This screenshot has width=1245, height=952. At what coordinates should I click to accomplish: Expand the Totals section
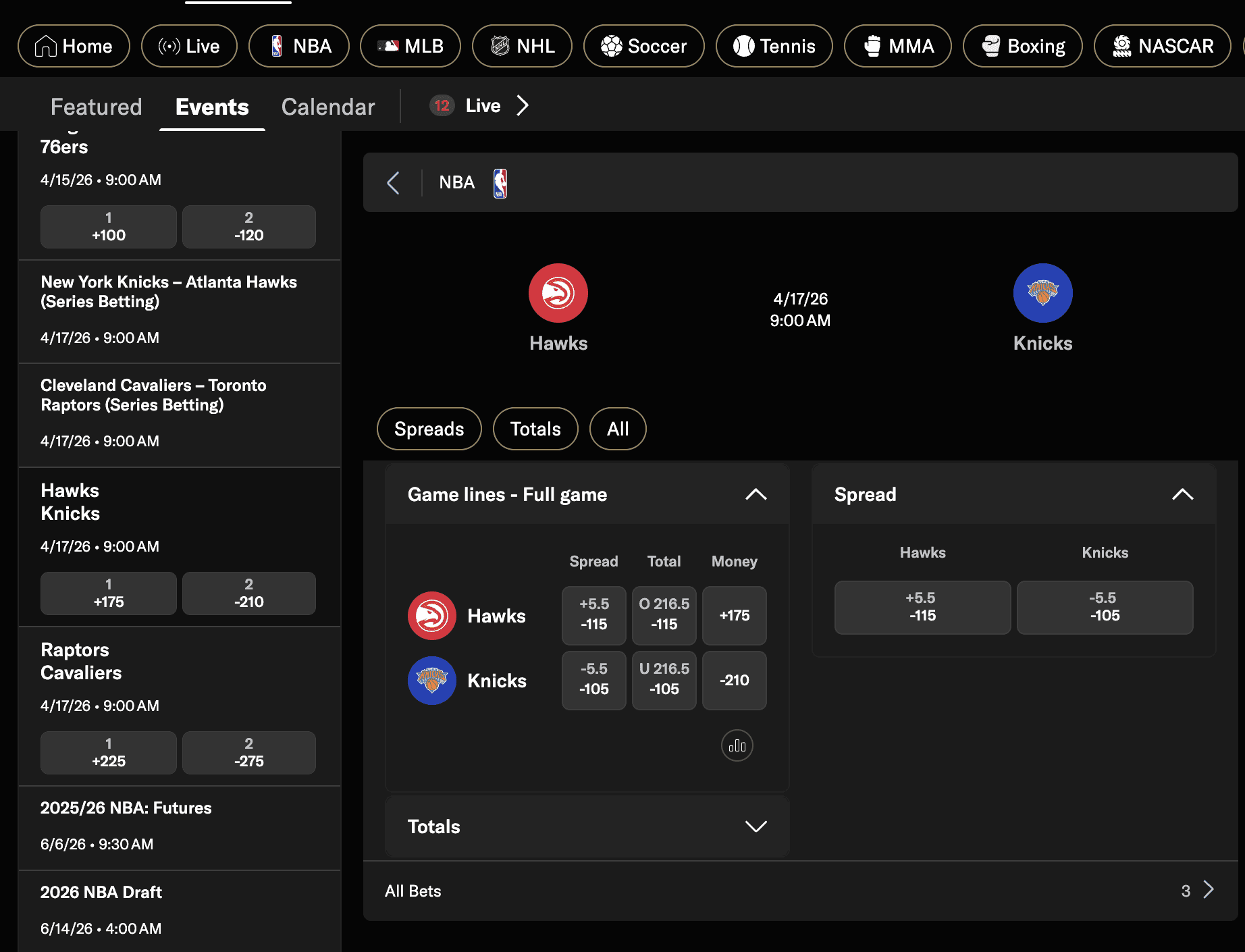[756, 826]
